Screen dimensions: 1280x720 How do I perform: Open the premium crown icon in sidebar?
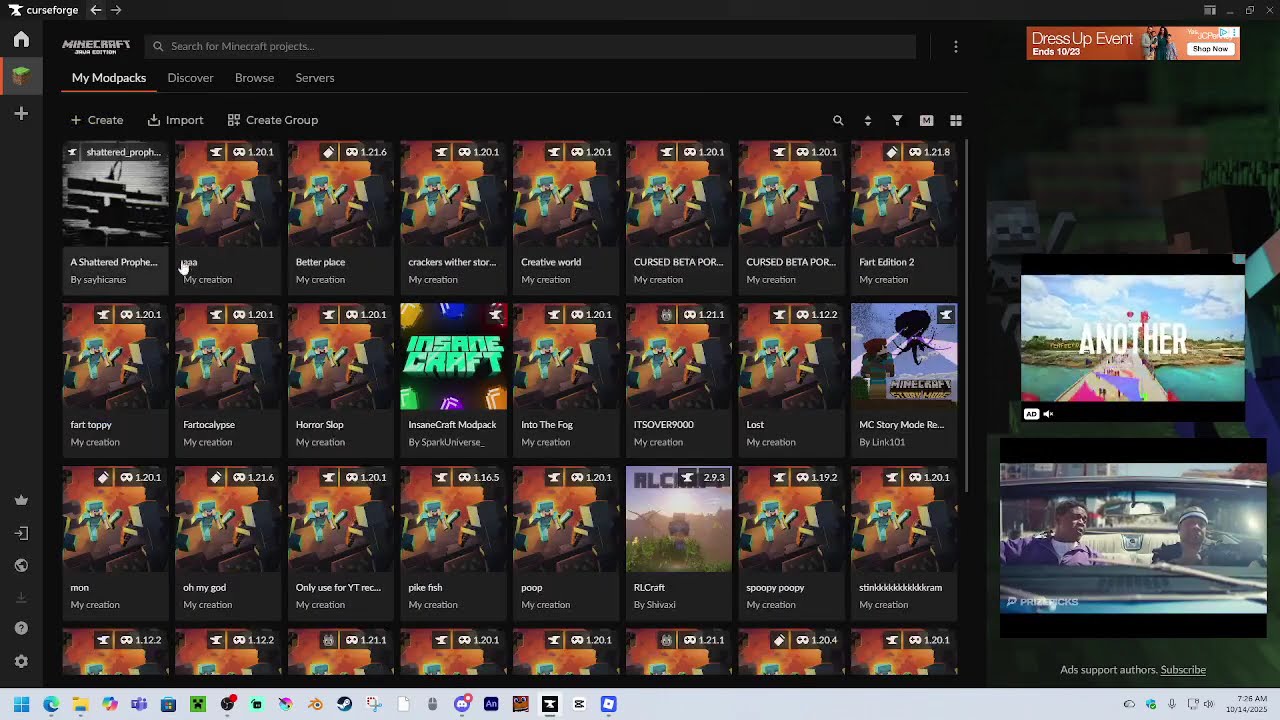click(x=21, y=500)
